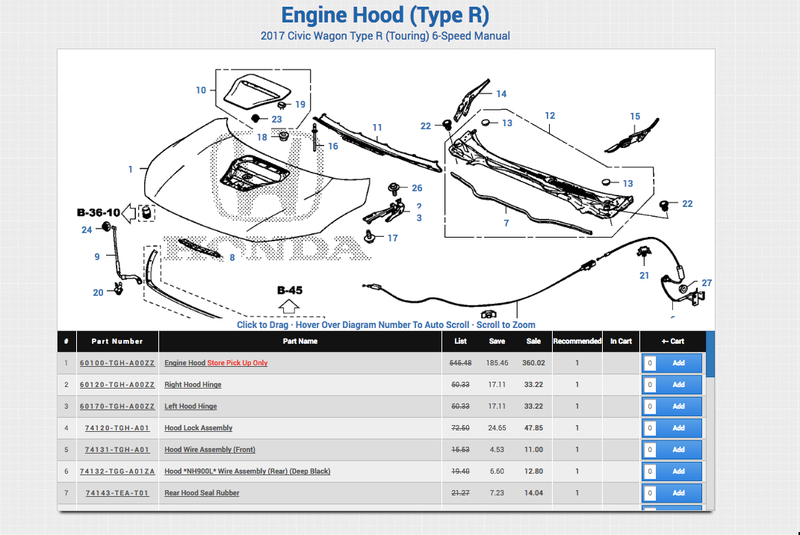Open part number 74131-TGH-A01 link
The height and width of the screenshot is (535, 800).
coord(117,450)
